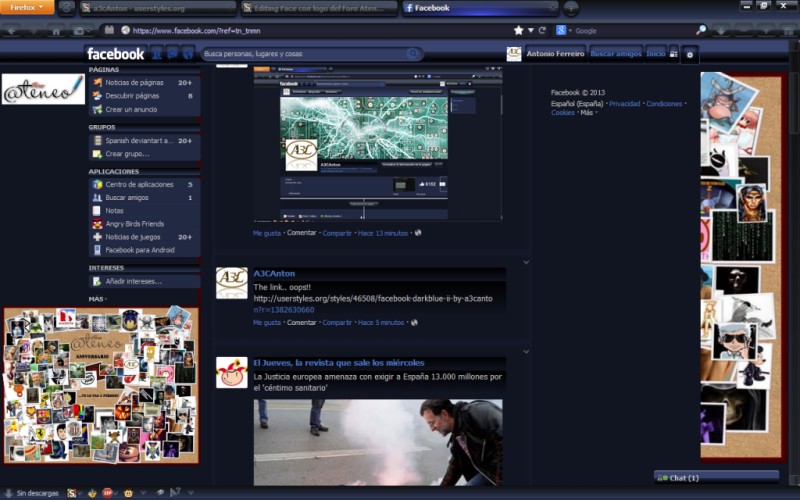The image size is (800, 500).
Task: Focus the Busca personas, lugares y cosas field
Action: pyautogui.click(x=304, y=54)
